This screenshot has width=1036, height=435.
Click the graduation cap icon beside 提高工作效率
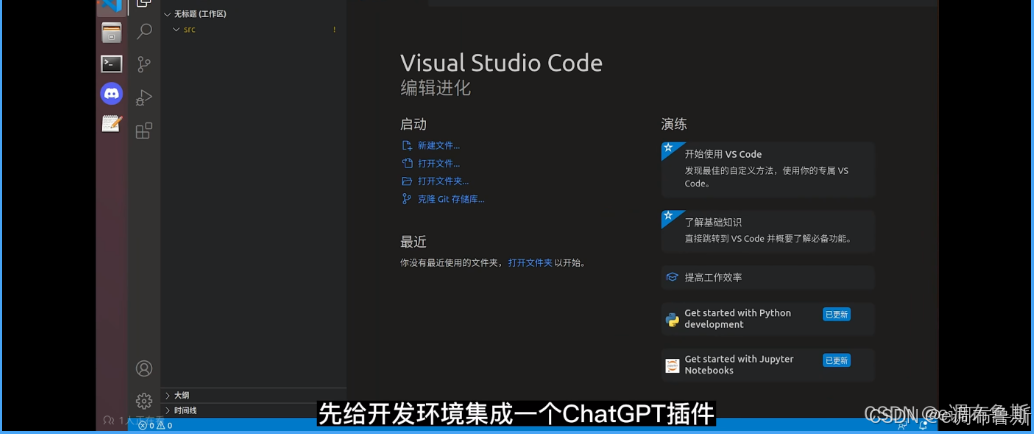pyautogui.click(x=673, y=278)
